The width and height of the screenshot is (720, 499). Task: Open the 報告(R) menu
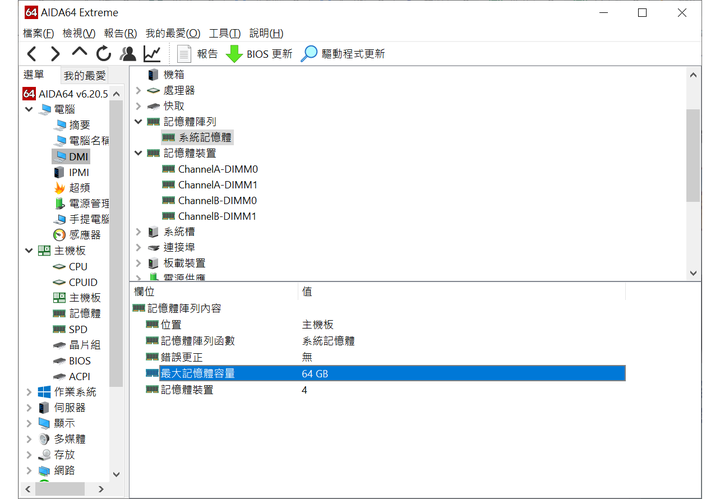(x=120, y=33)
